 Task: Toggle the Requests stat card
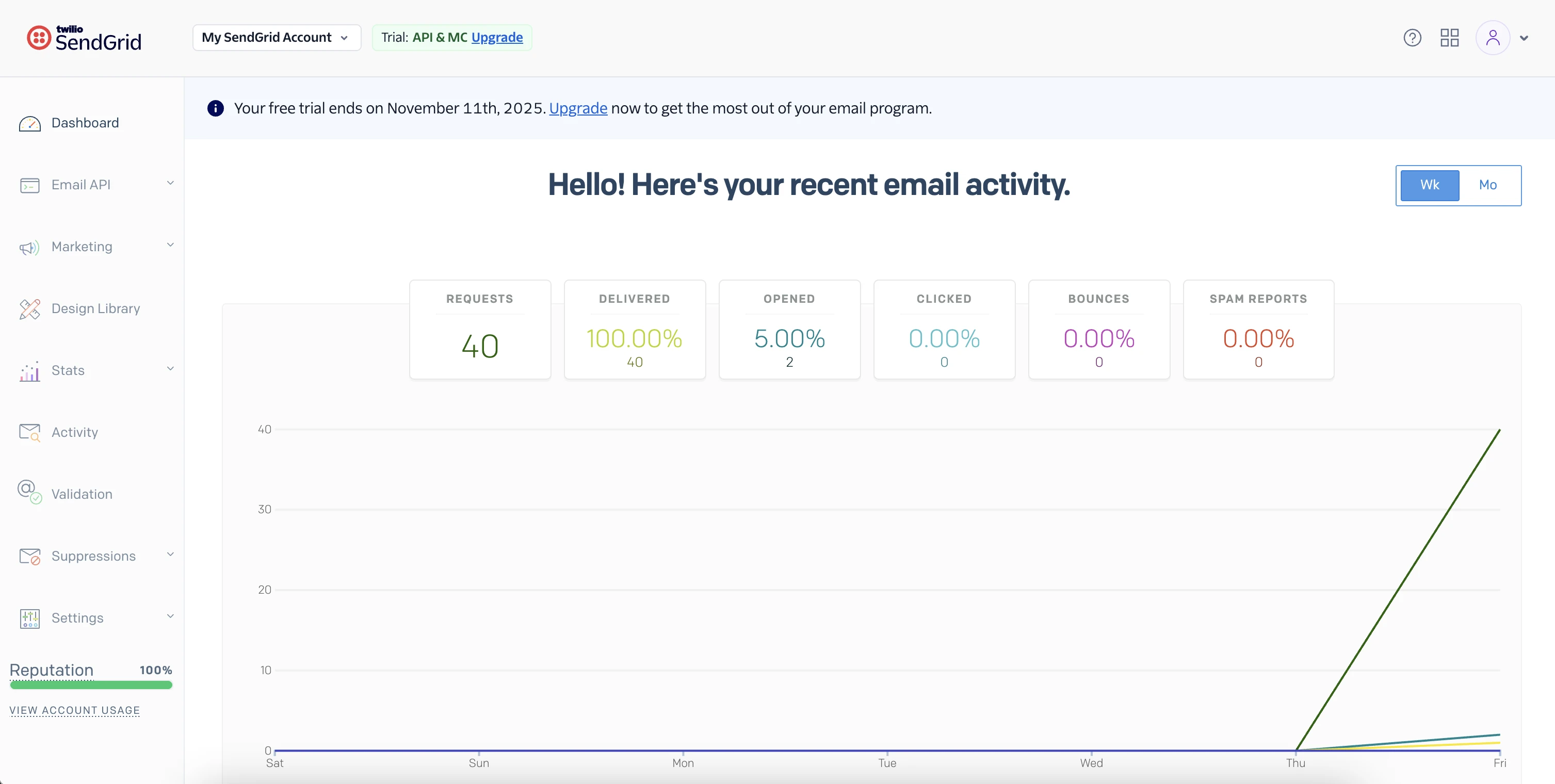(480, 330)
